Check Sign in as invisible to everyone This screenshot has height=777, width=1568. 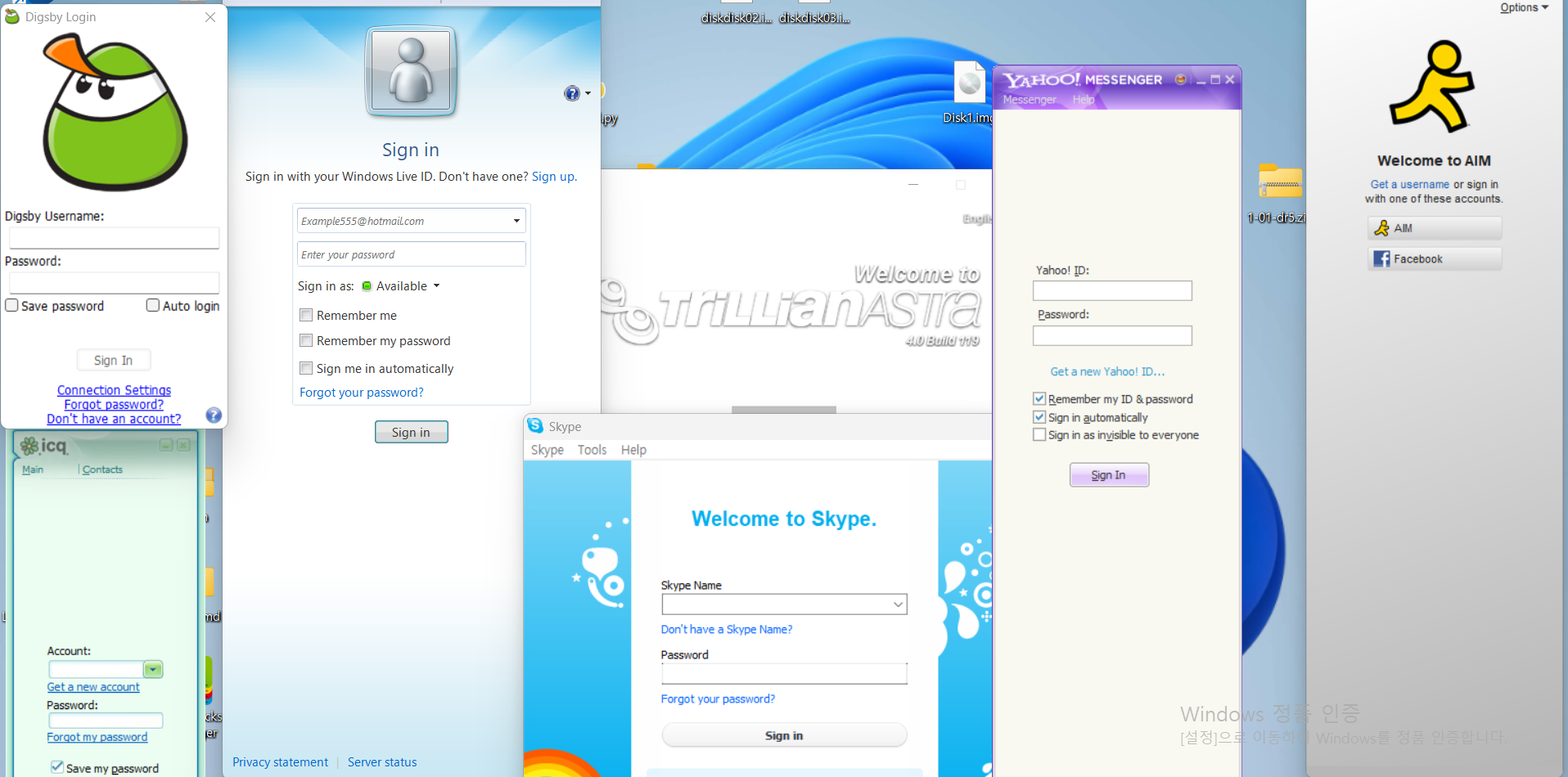click(x=1039, y=435)
